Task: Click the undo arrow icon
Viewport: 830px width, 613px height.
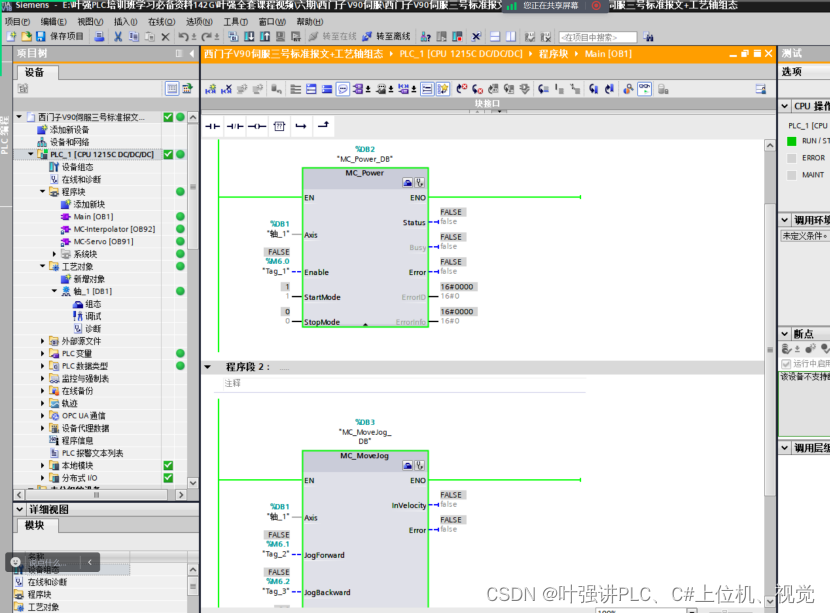Action: pyautogui.click(x=183, y=37)
